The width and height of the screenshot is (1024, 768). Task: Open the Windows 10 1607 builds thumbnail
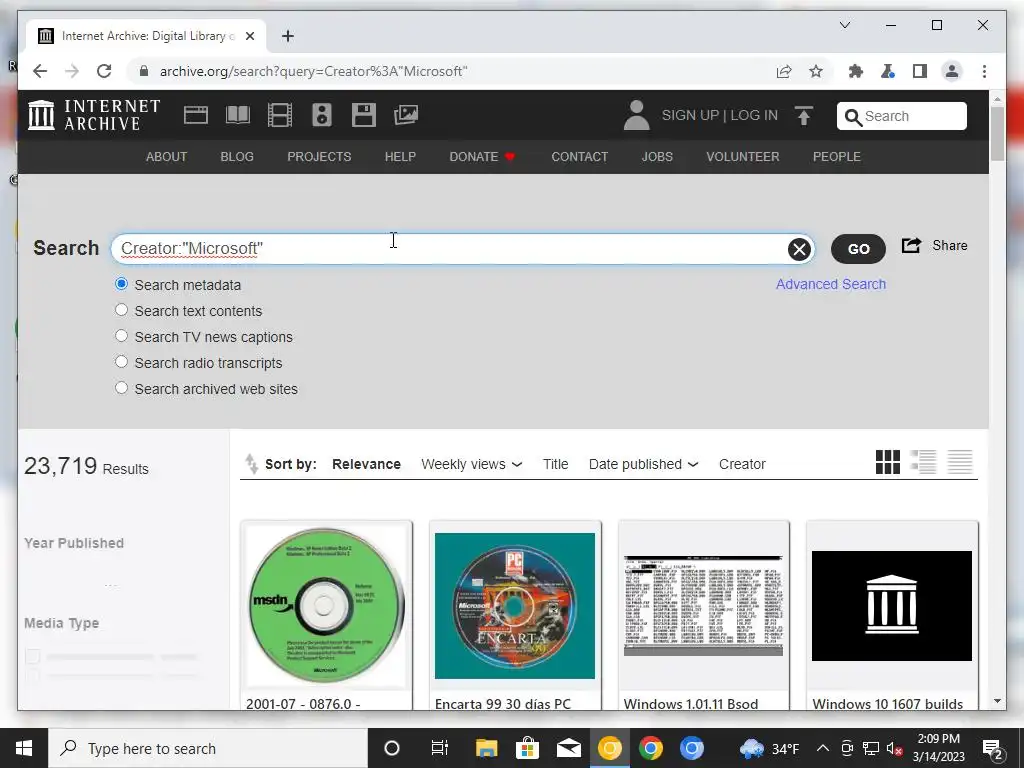(x=891, y=605)
